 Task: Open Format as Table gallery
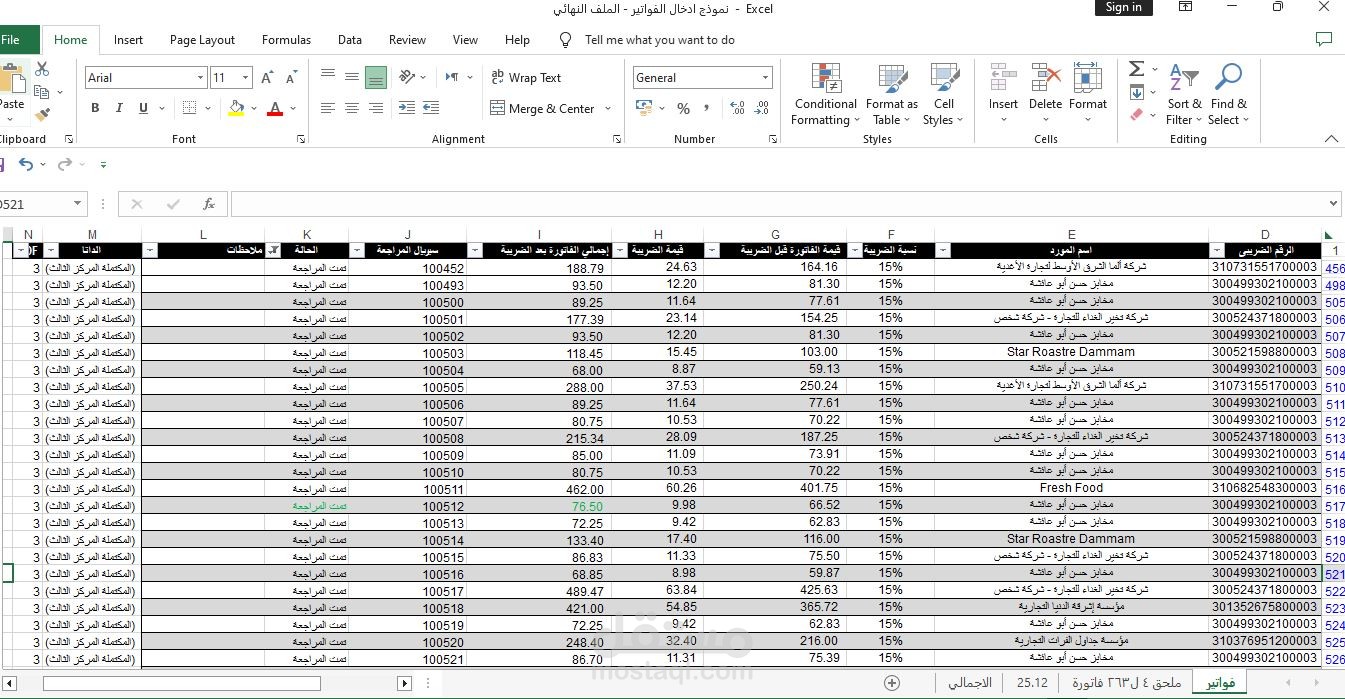[x=891, y=95]
